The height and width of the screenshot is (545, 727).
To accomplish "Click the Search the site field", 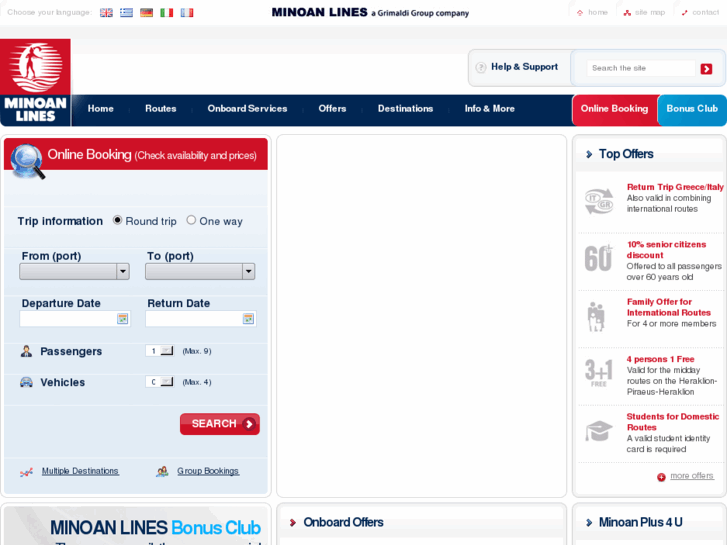I will (x=641, y=68).
